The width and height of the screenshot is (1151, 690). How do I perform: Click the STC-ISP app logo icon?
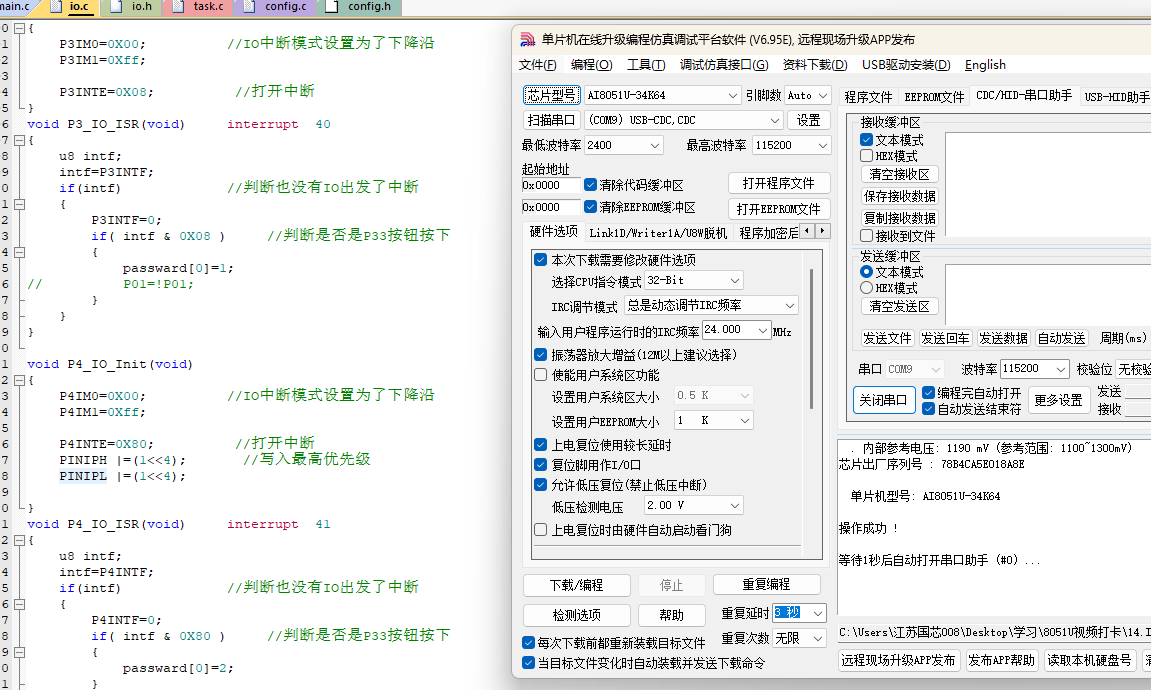tap(527, 40)
